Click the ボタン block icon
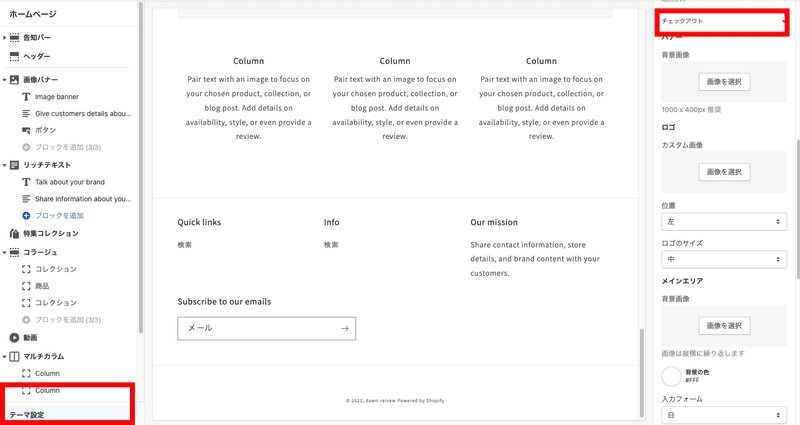This screenshot has width=800, height=425. pos(26,130)
